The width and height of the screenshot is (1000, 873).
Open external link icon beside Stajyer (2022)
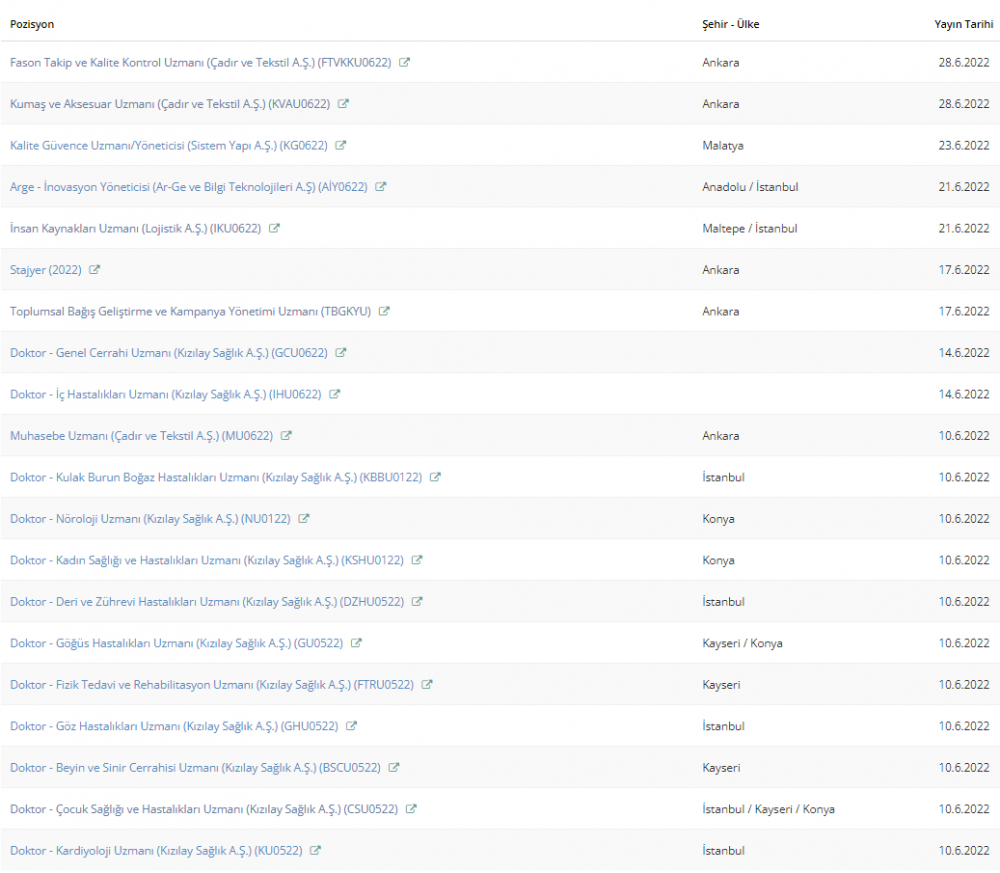click(94, 270)
